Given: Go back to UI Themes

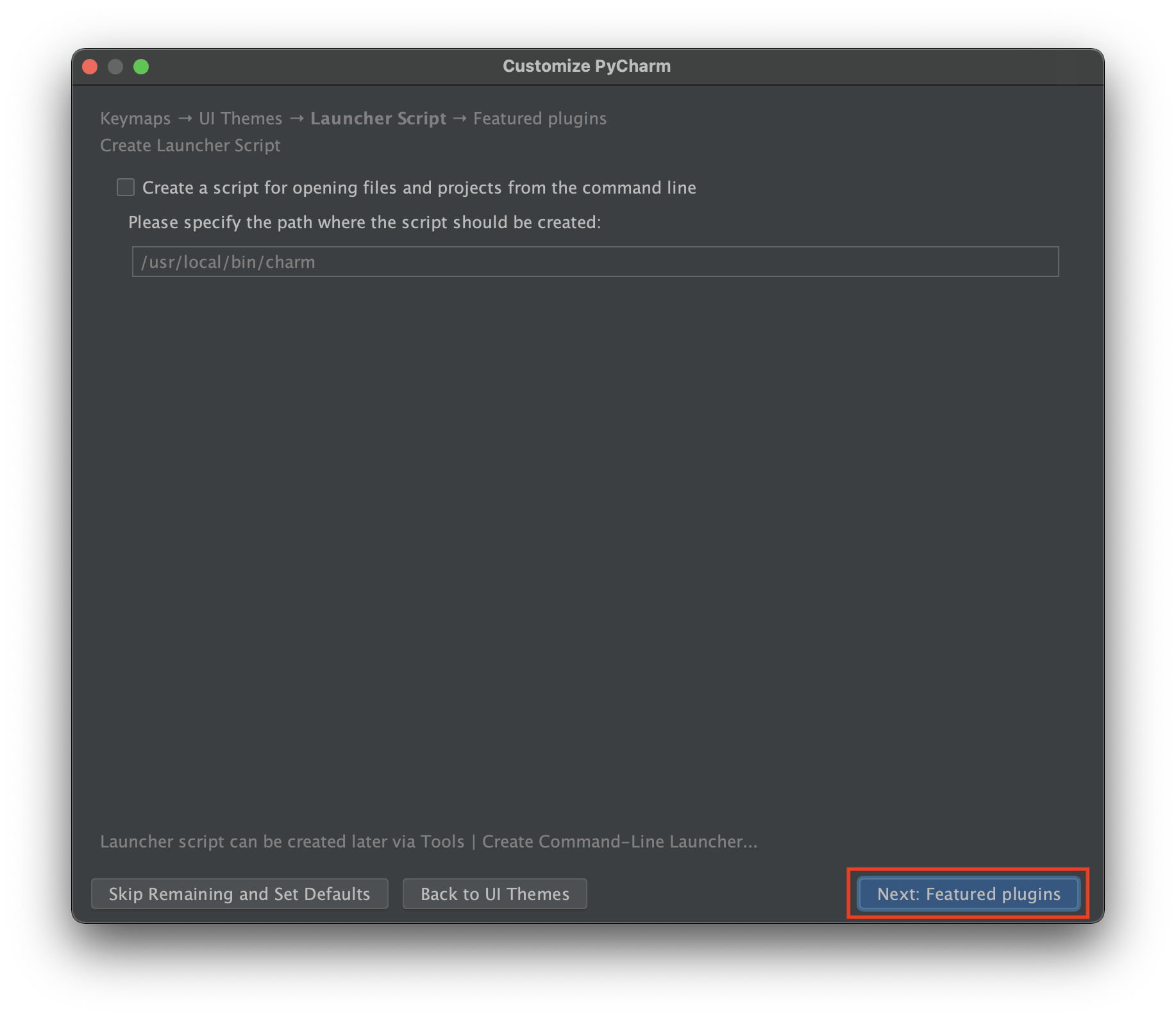Looking at the screenshot, I should click(494, 894).
